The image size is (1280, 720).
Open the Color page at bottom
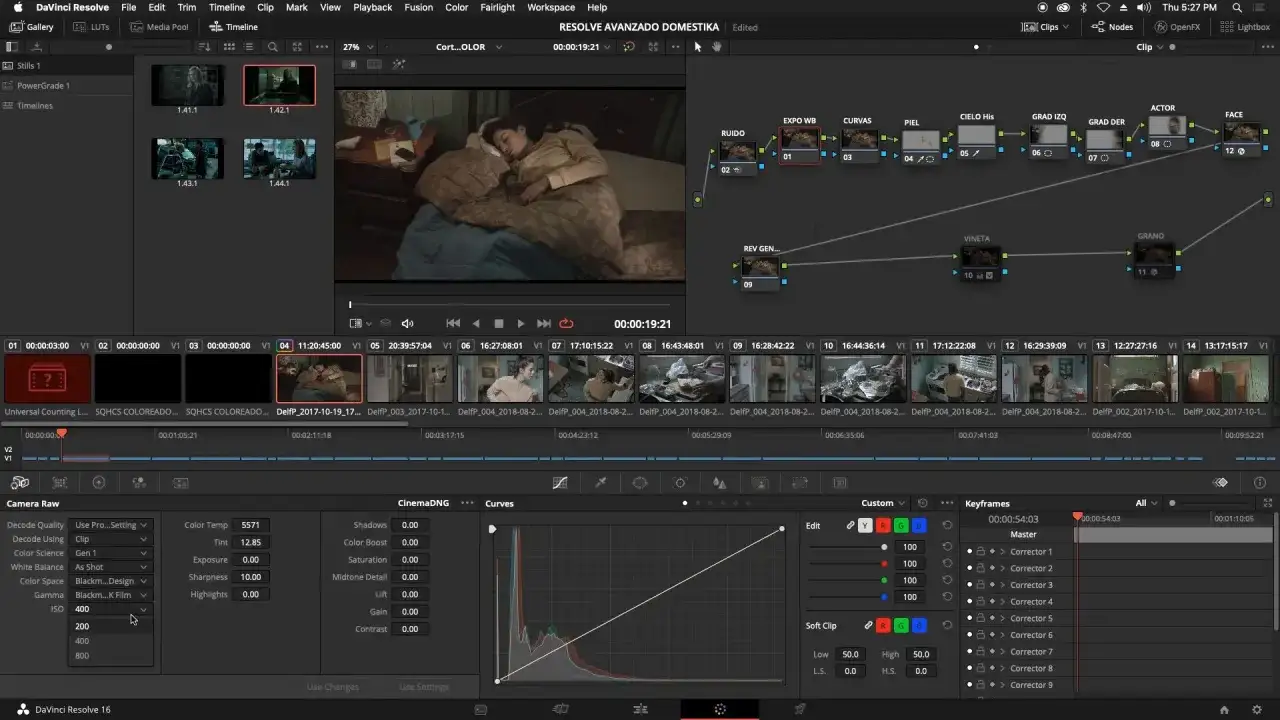[x=720, y=709]
